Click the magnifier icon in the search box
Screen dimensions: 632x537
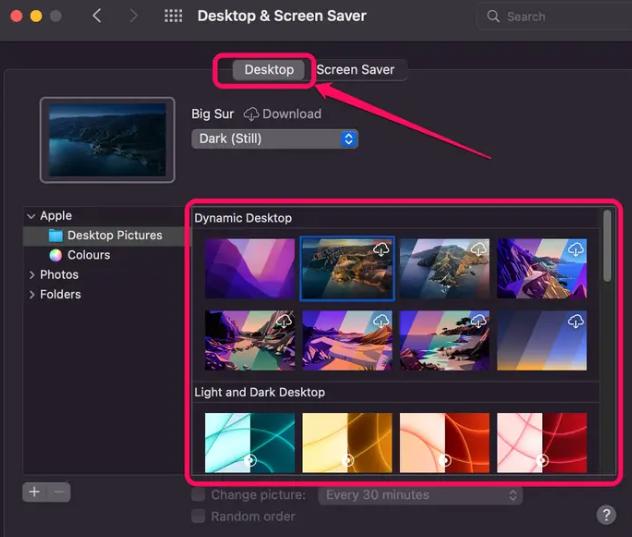[x=493, y=16]
